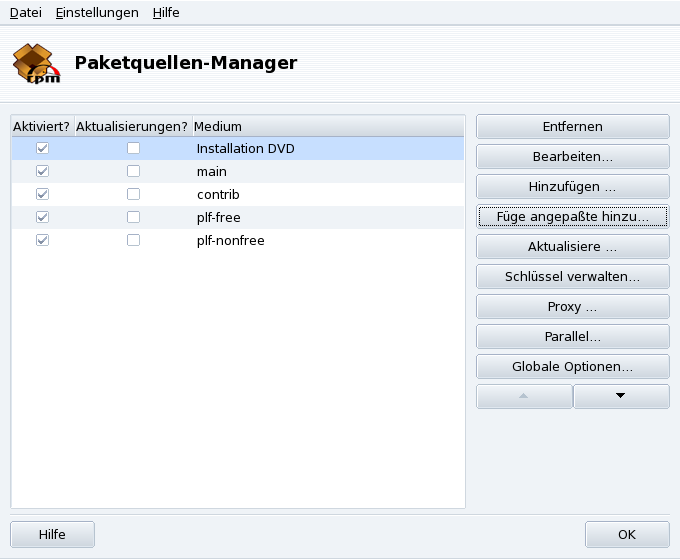Enable Aktualisierungen checkbox for contrib
Image resolution: width=680 pixels, height=560 pixels.
coord(133,194)
